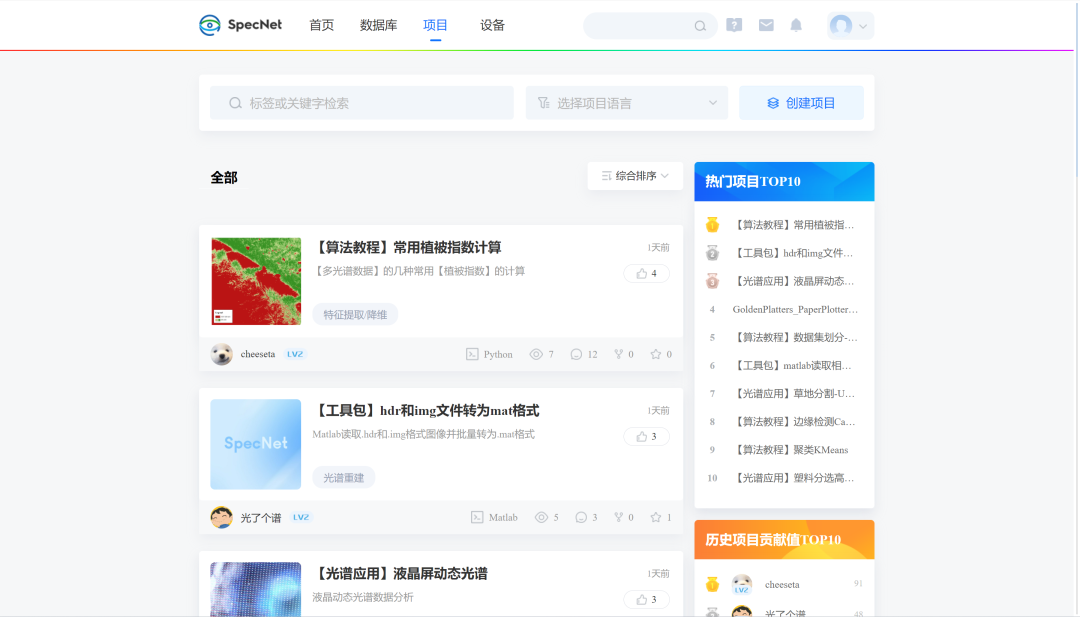The width and height of the screenshot is (1080, 617).
Task: Click the fork icon on the Matlab project
Action: (620, 517)
